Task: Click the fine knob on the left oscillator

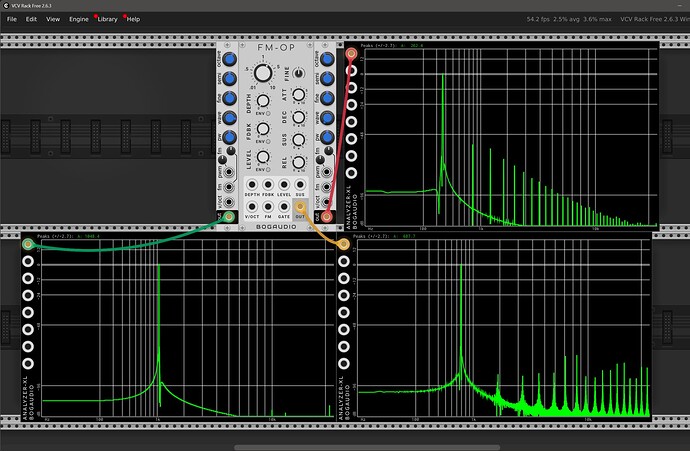Action: [x=229, y=98]
